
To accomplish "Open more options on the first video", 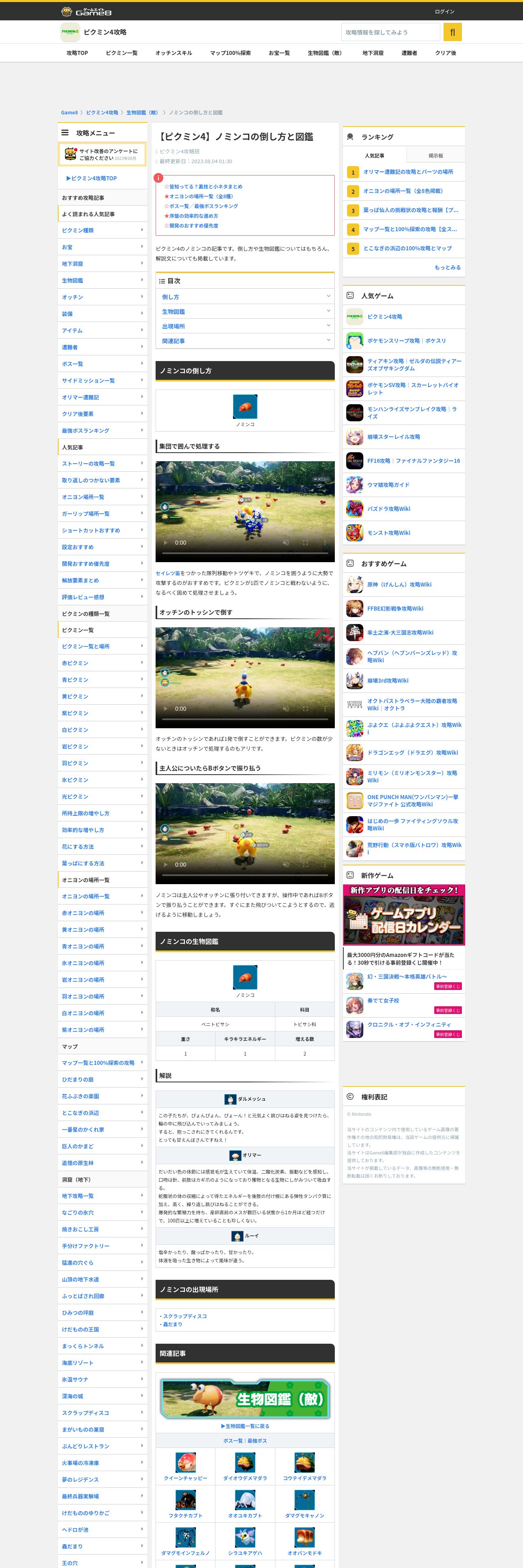I will pyautogui.click(x=325, y=542).
